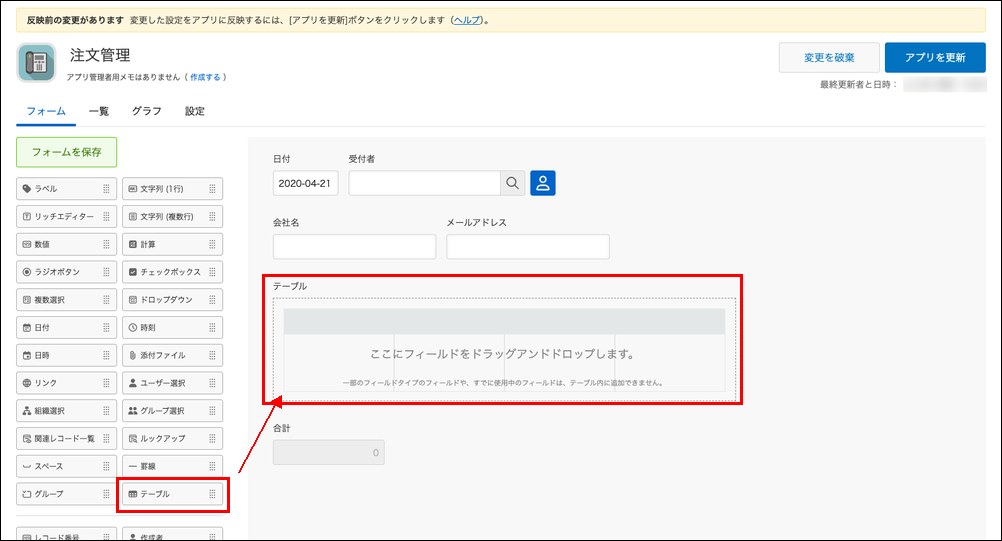Select the ラジオボタン field item
This screenshot has width=1002, height=541.
coord(66,272)
